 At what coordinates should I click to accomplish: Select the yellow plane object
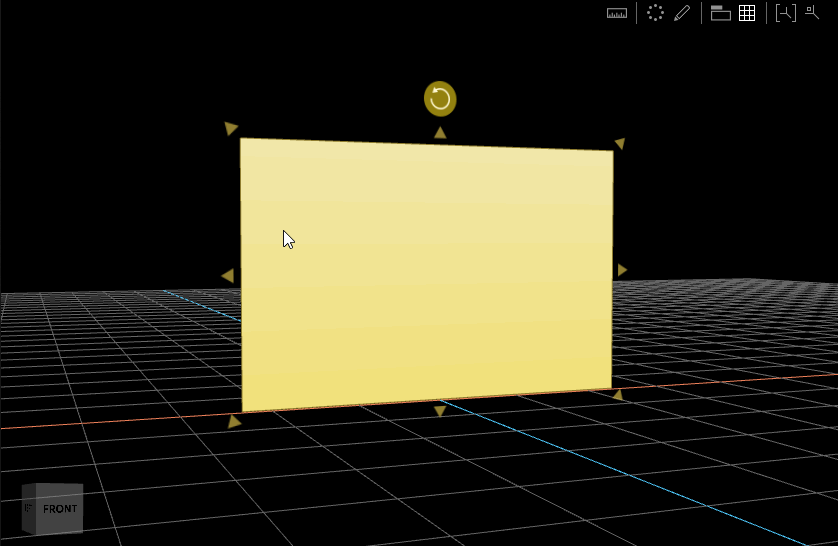426,275
